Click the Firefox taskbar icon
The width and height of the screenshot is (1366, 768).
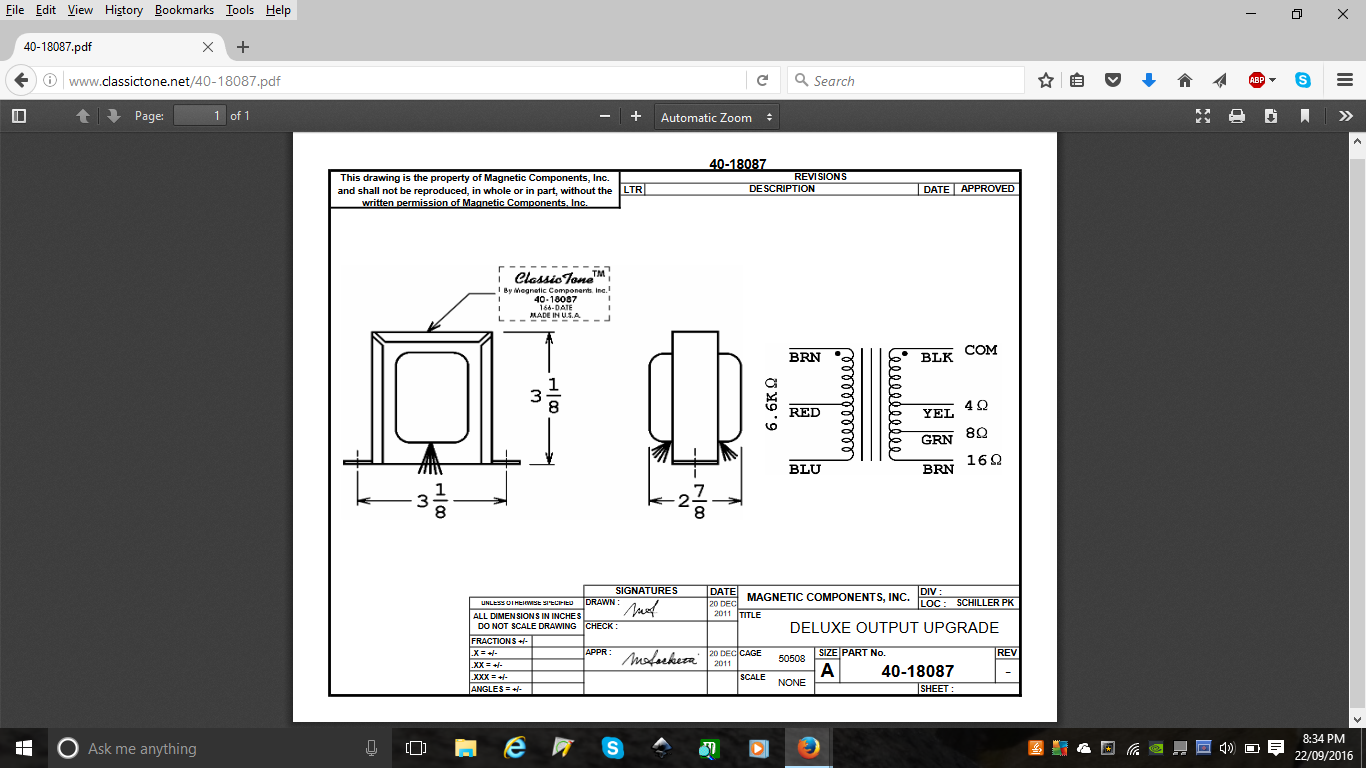coord(808,748)
